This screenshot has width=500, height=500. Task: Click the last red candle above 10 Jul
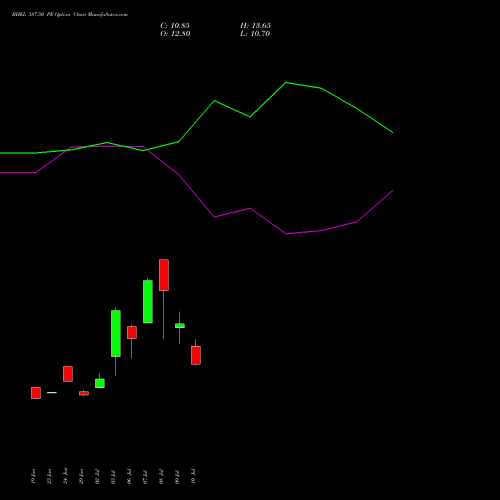pyautogui.click(x=196, y=355)
